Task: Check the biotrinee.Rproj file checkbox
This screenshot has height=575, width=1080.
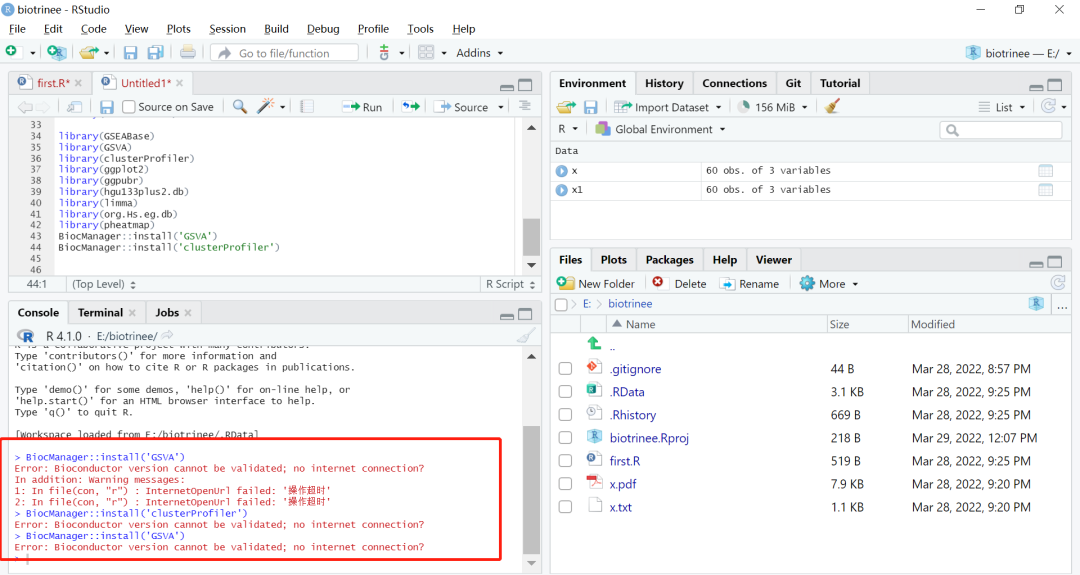Action: coord(565,438)
